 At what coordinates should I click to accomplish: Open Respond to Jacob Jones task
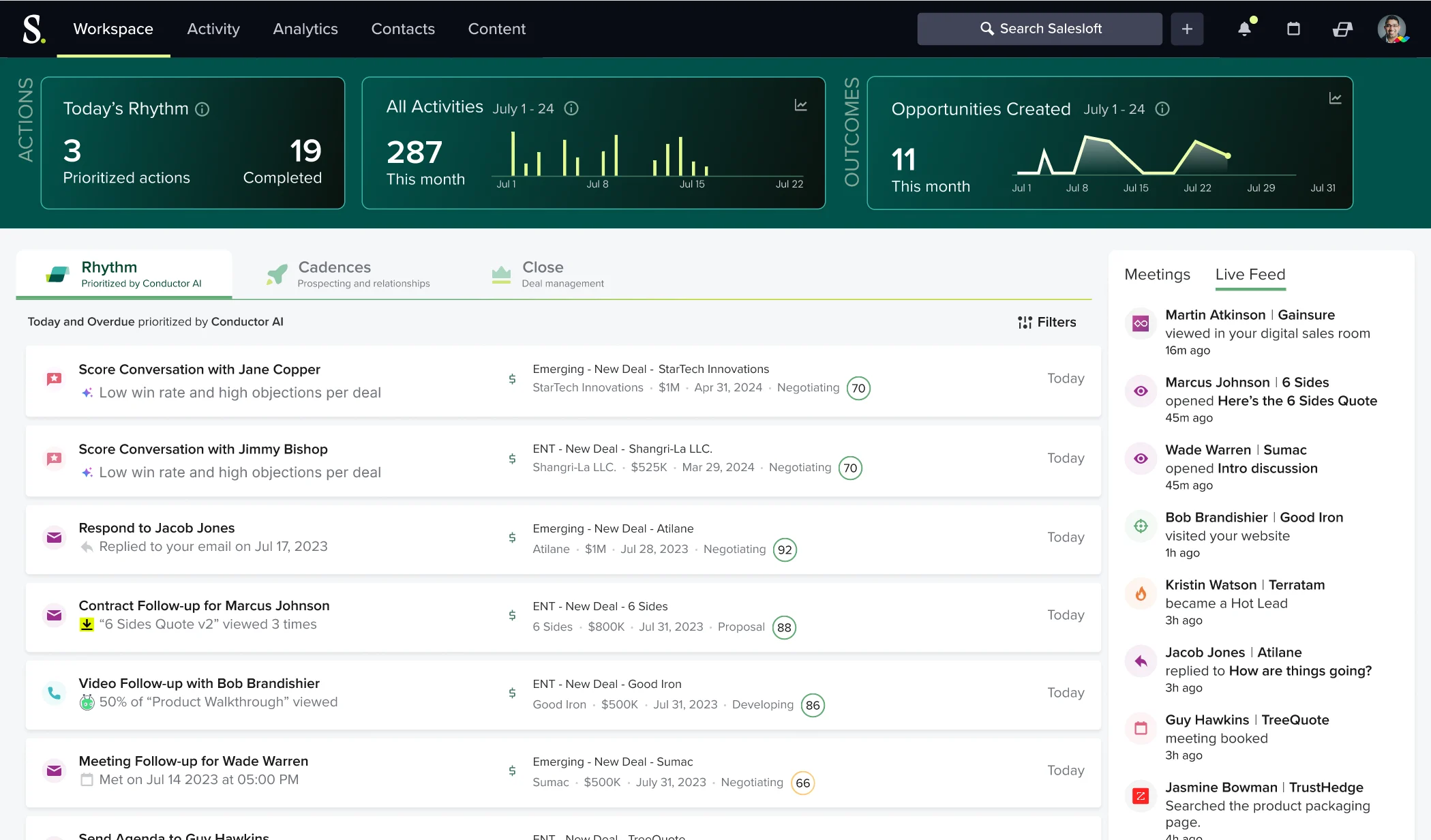tap(157, 528)
